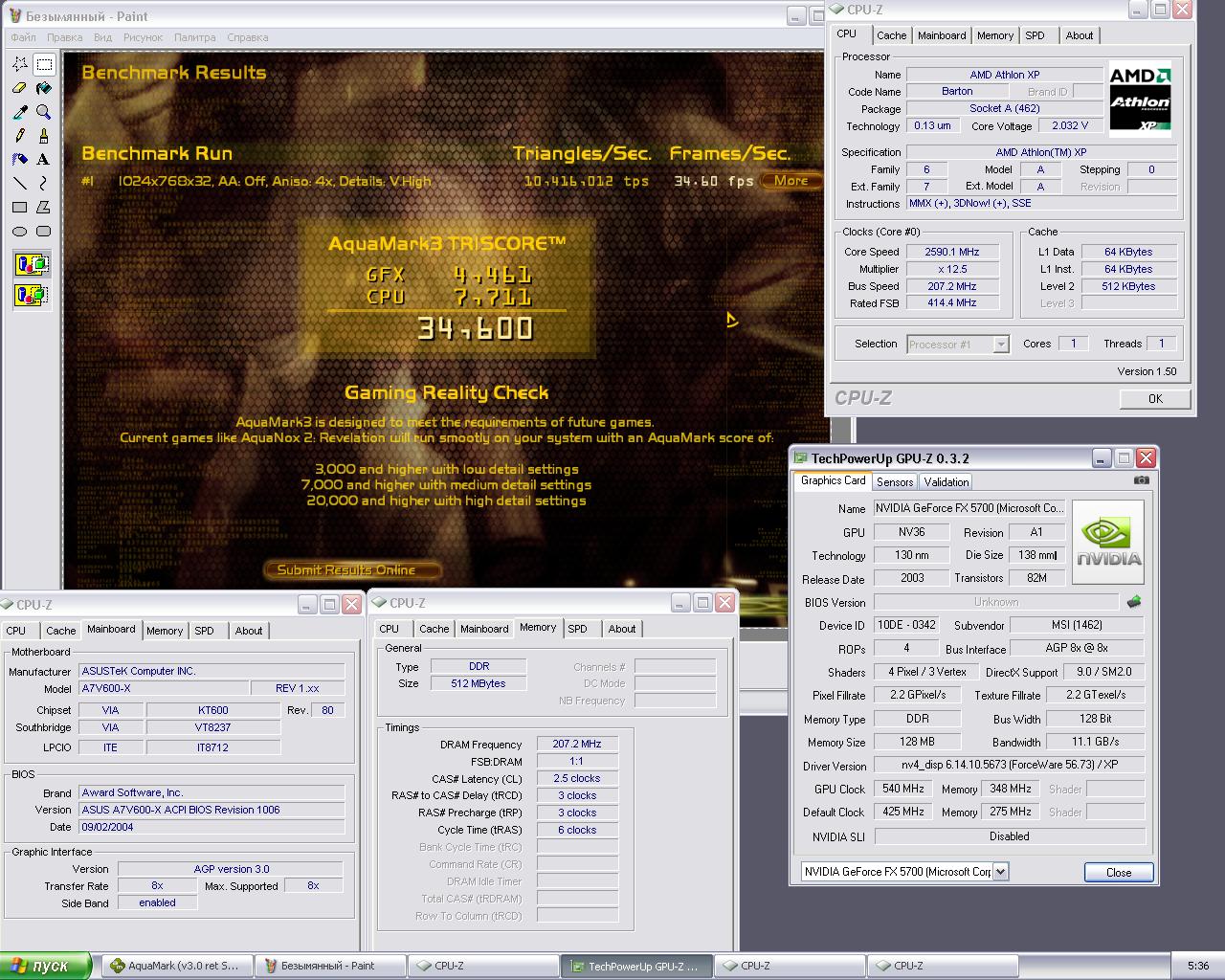The width and height of the screenshot is (1225, 980).
Task: Click the BIOS save icon in GPU-Z
Action: coord(1134,602)
